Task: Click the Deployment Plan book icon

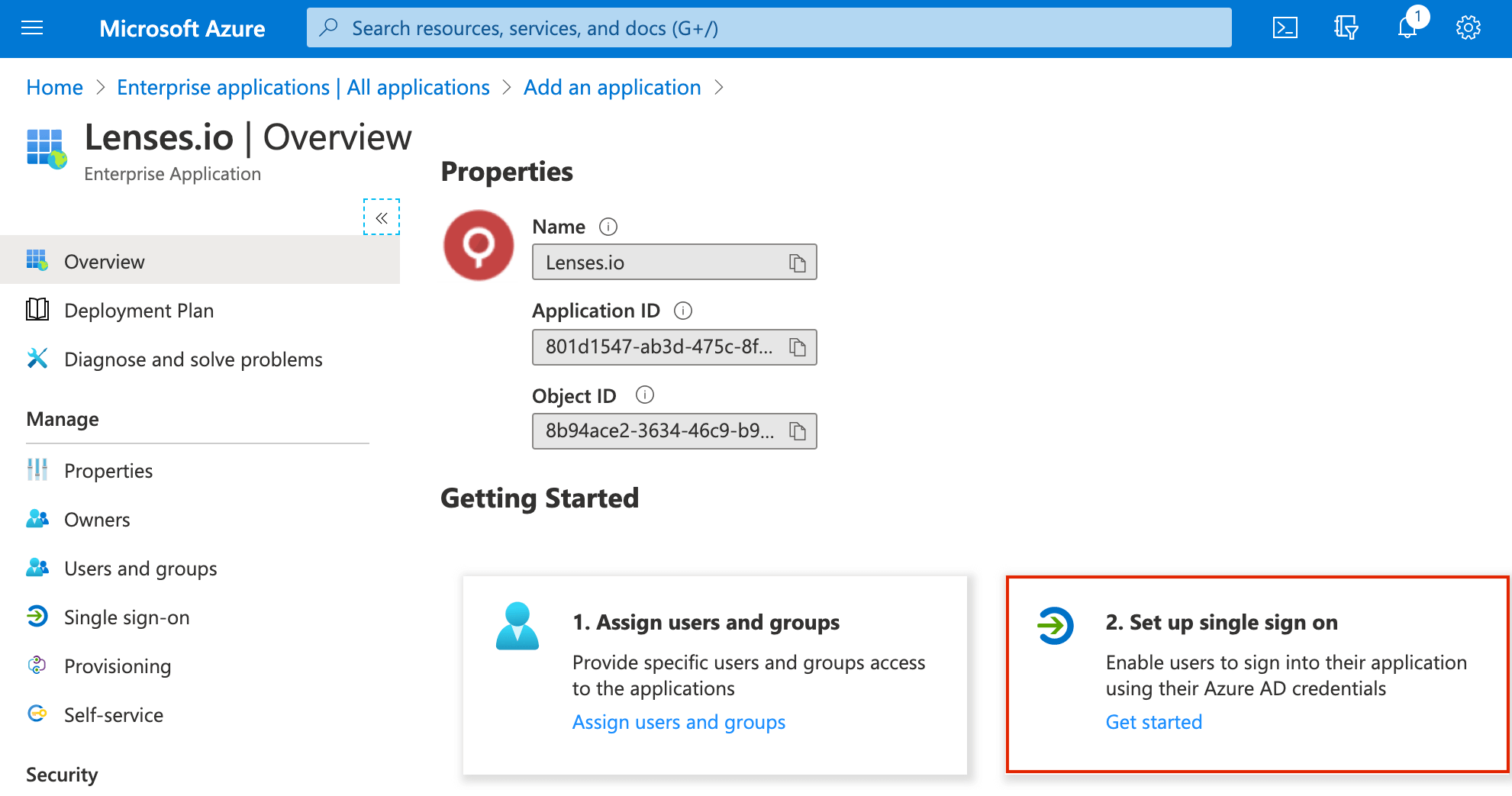Action: [37, 310]
